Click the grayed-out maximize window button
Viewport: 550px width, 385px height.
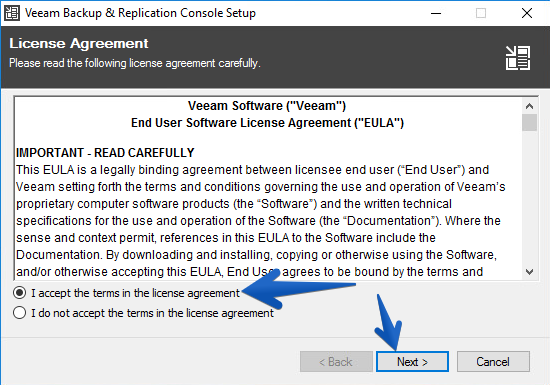pos(481,13)
